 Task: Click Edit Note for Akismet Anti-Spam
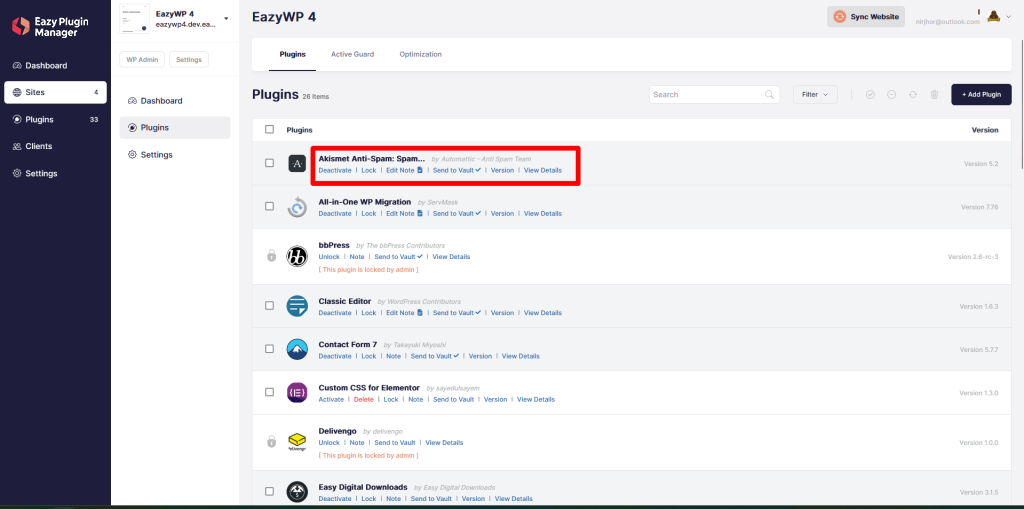pyautogui.click(x=404, y=171)
